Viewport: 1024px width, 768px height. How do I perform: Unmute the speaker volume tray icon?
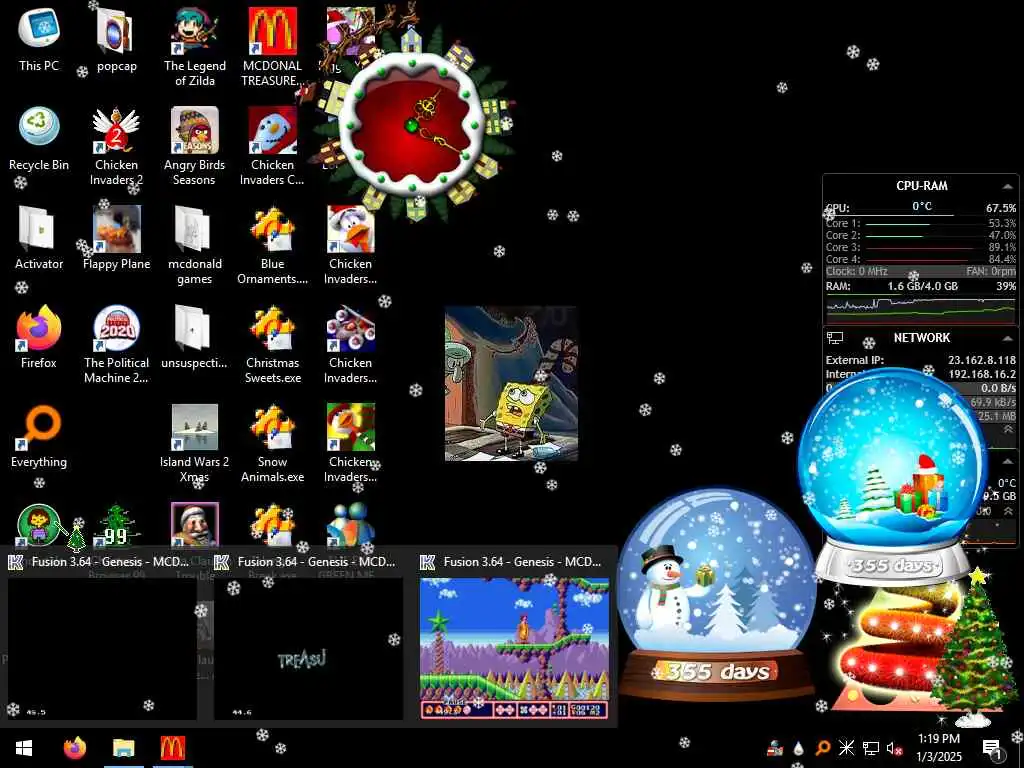(x=893, y=748)
